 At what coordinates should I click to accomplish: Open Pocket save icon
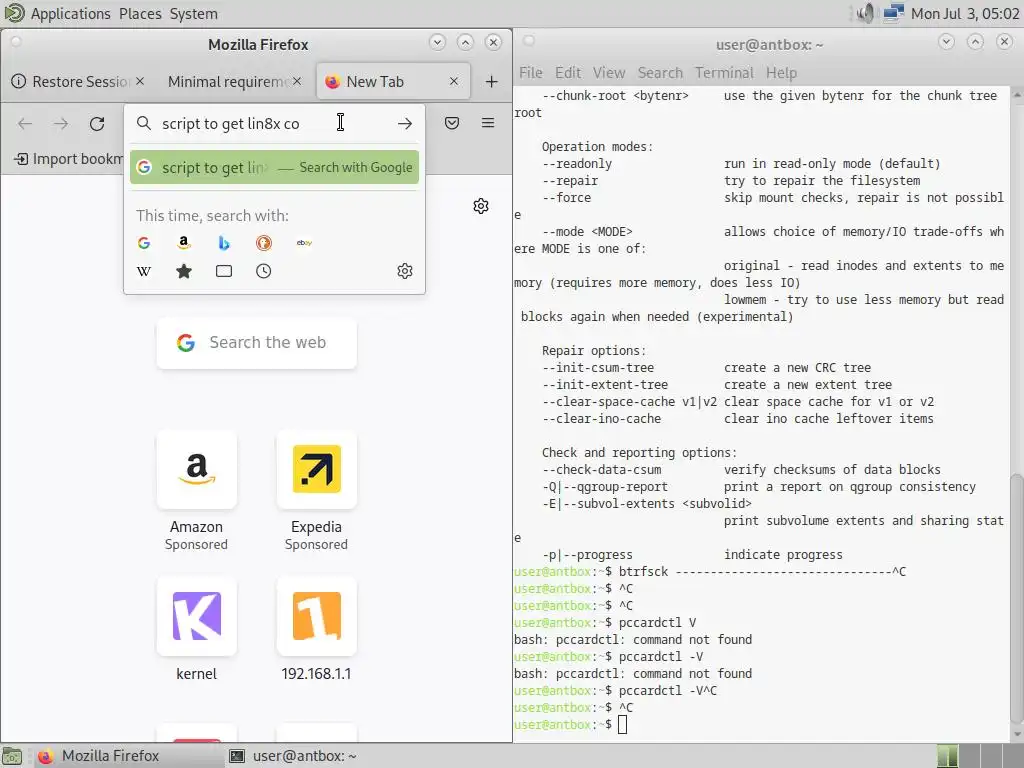[452, 123]
